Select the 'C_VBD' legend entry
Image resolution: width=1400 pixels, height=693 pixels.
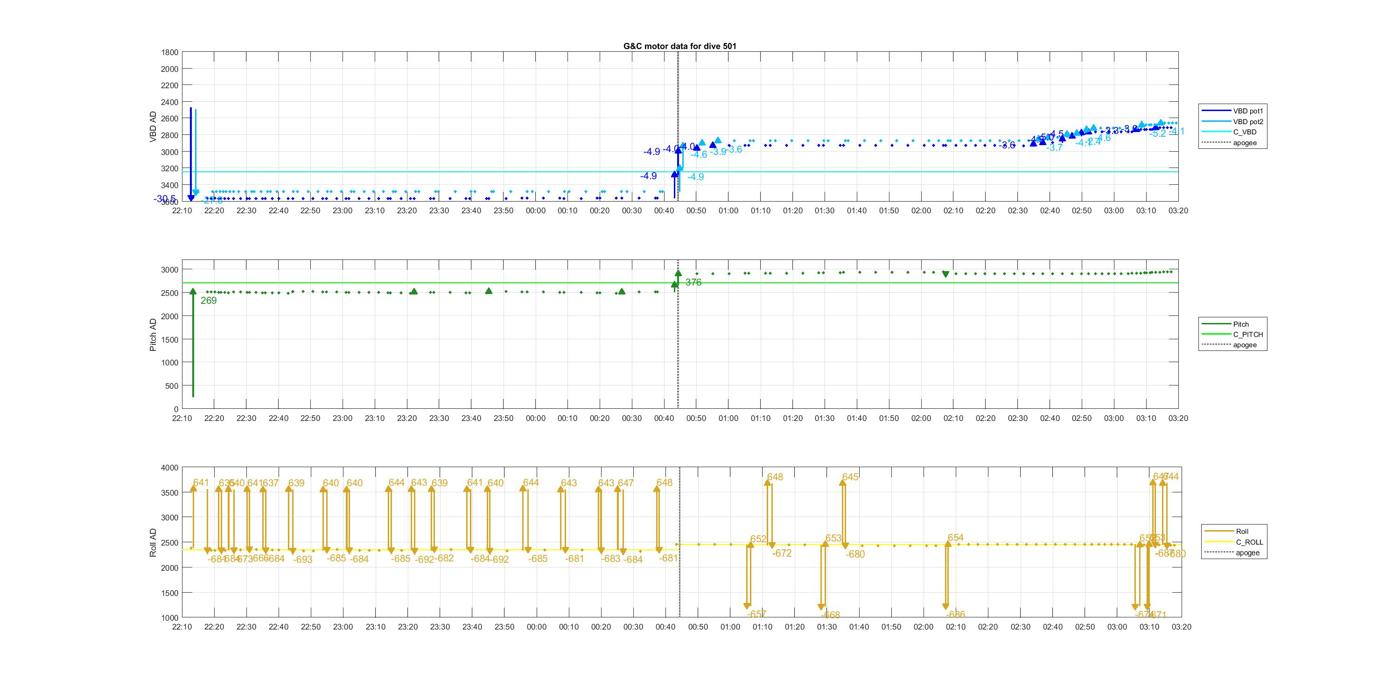1245,132
